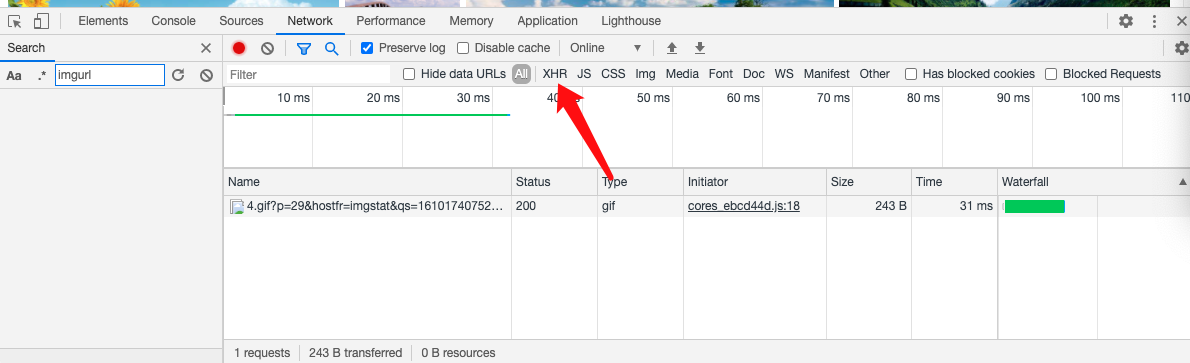Image resolution: width=1190 pixels, height=363 pixels.
Task: Toggle the network filter funnel icon
Action: pyautogui.click(x=304, y=48)
